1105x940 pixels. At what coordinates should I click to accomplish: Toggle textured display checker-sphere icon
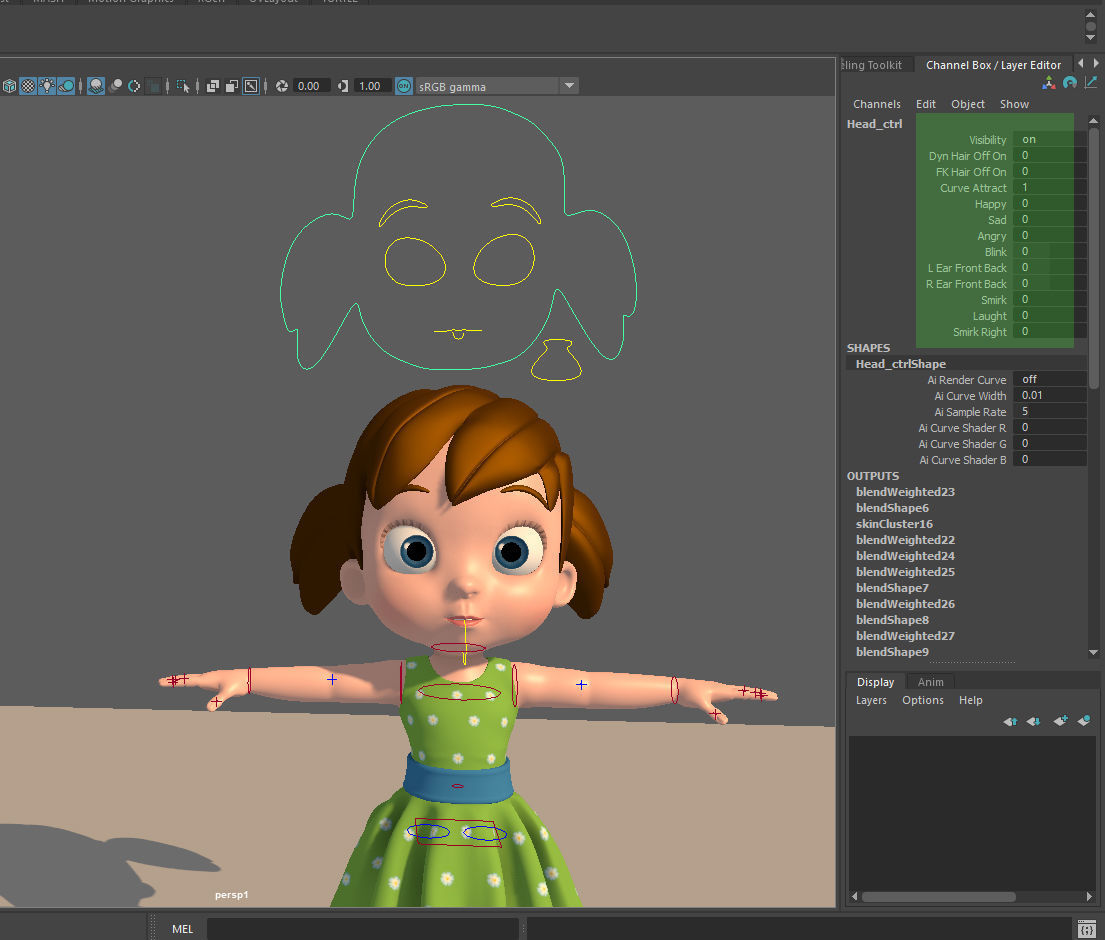pos(27,86)
